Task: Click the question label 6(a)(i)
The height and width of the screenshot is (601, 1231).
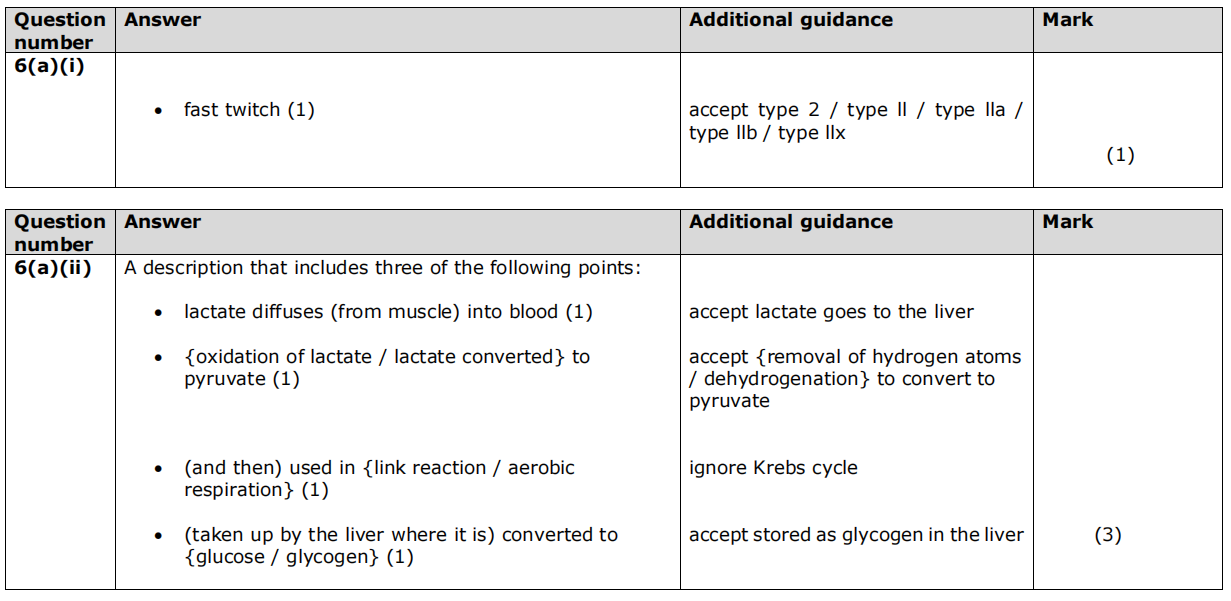Action: tap(49, 66)
